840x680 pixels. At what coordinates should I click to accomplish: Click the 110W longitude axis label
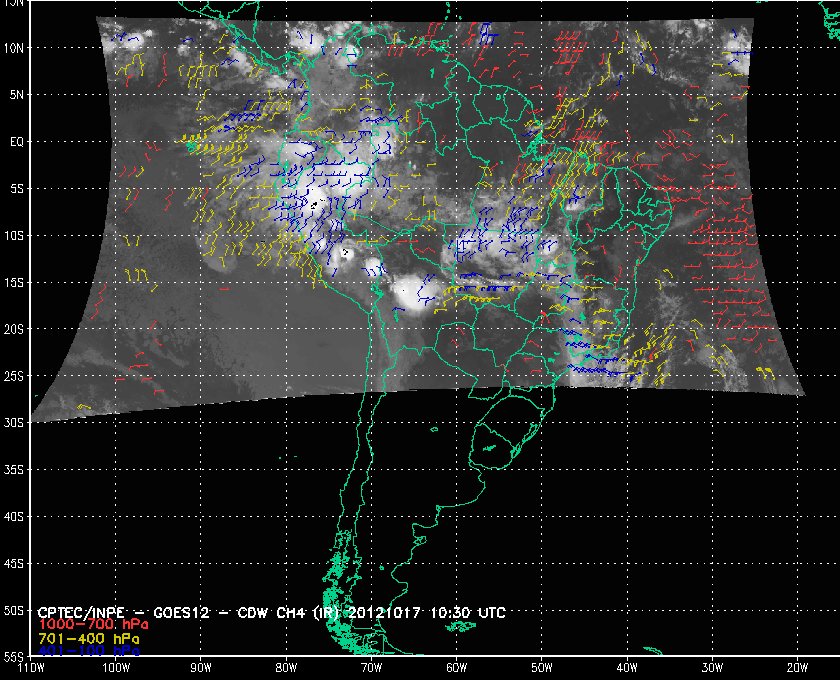[x=31, y=667]
